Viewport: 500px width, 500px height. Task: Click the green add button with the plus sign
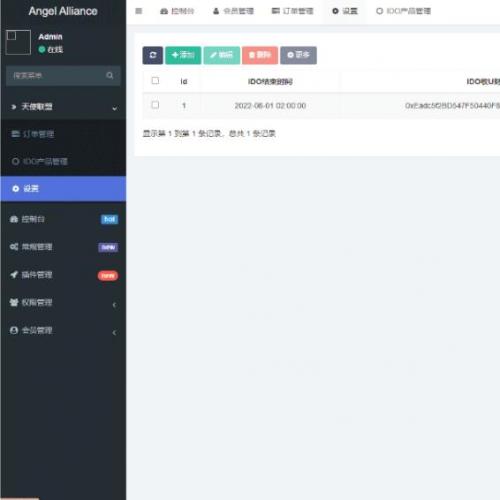(x=183, y=55)
